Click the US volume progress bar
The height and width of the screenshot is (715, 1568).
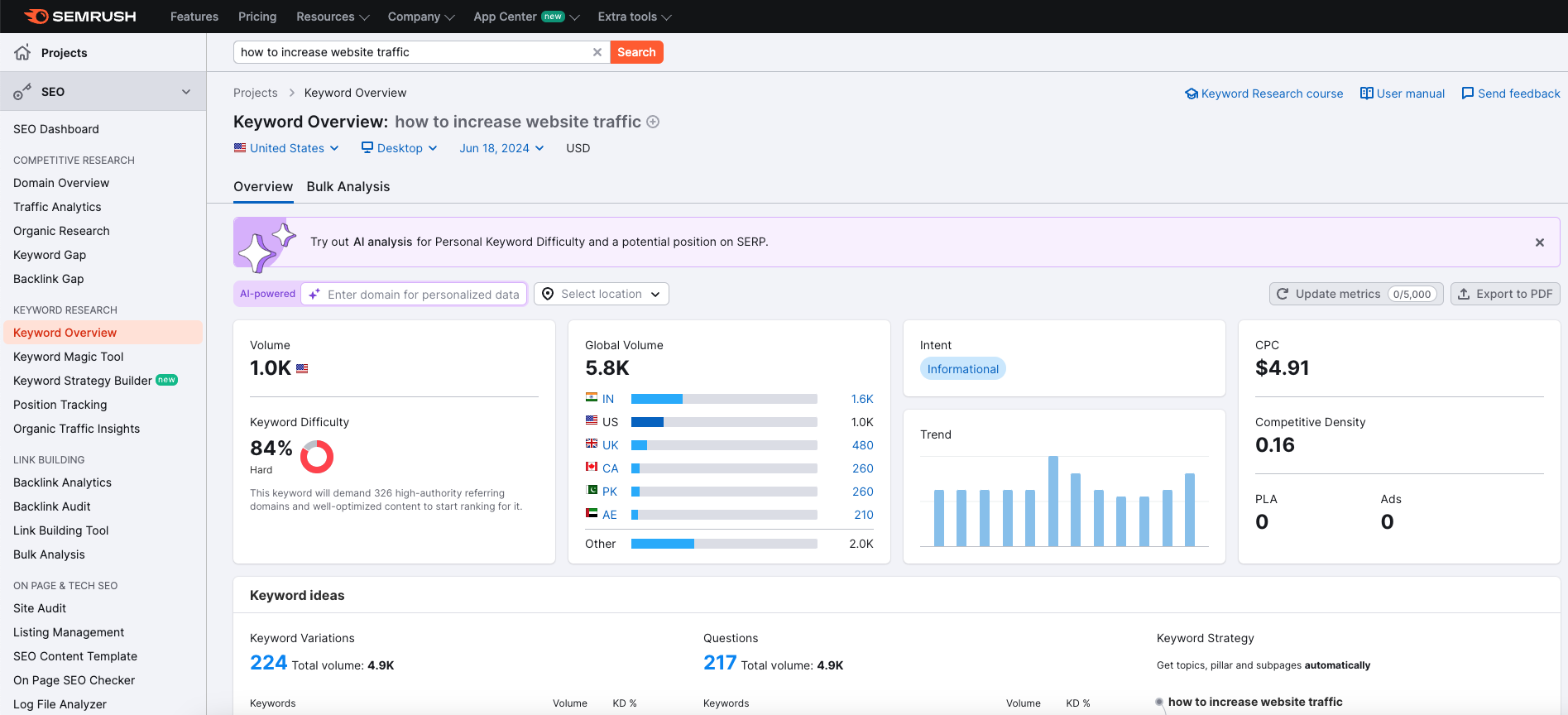(x=724, y=422)
